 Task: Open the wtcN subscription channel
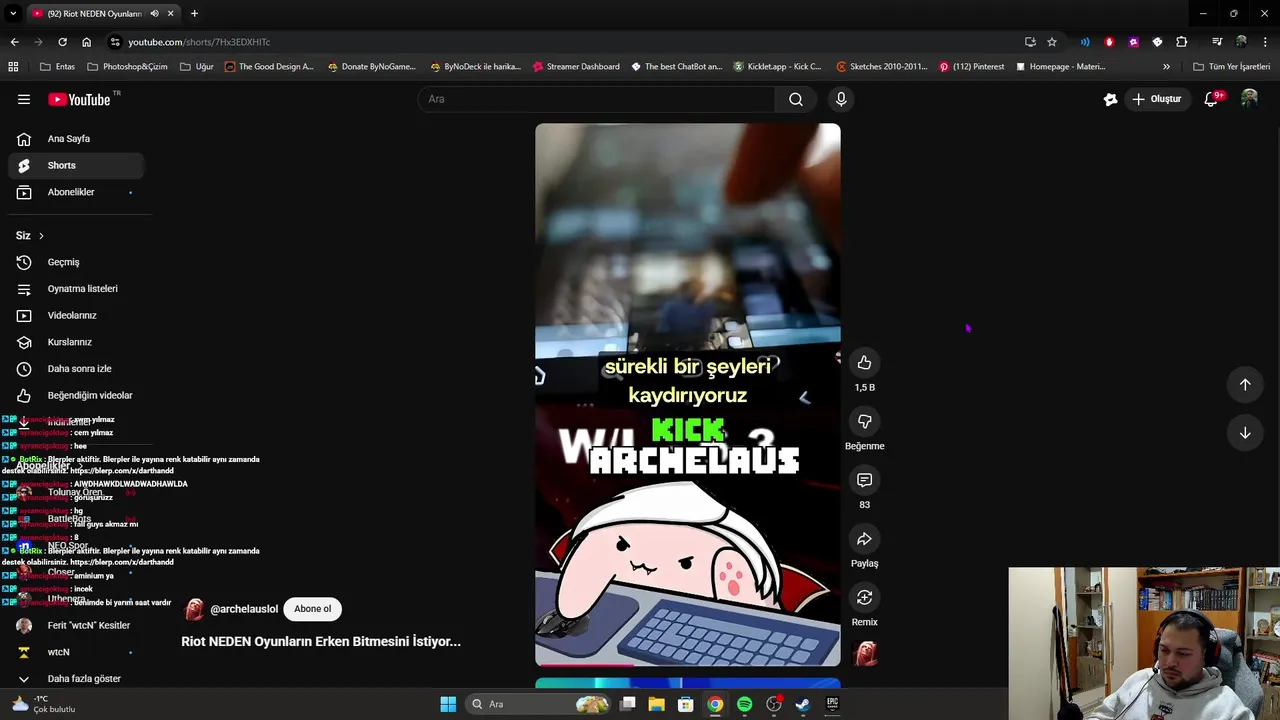[x=76, y=652]
